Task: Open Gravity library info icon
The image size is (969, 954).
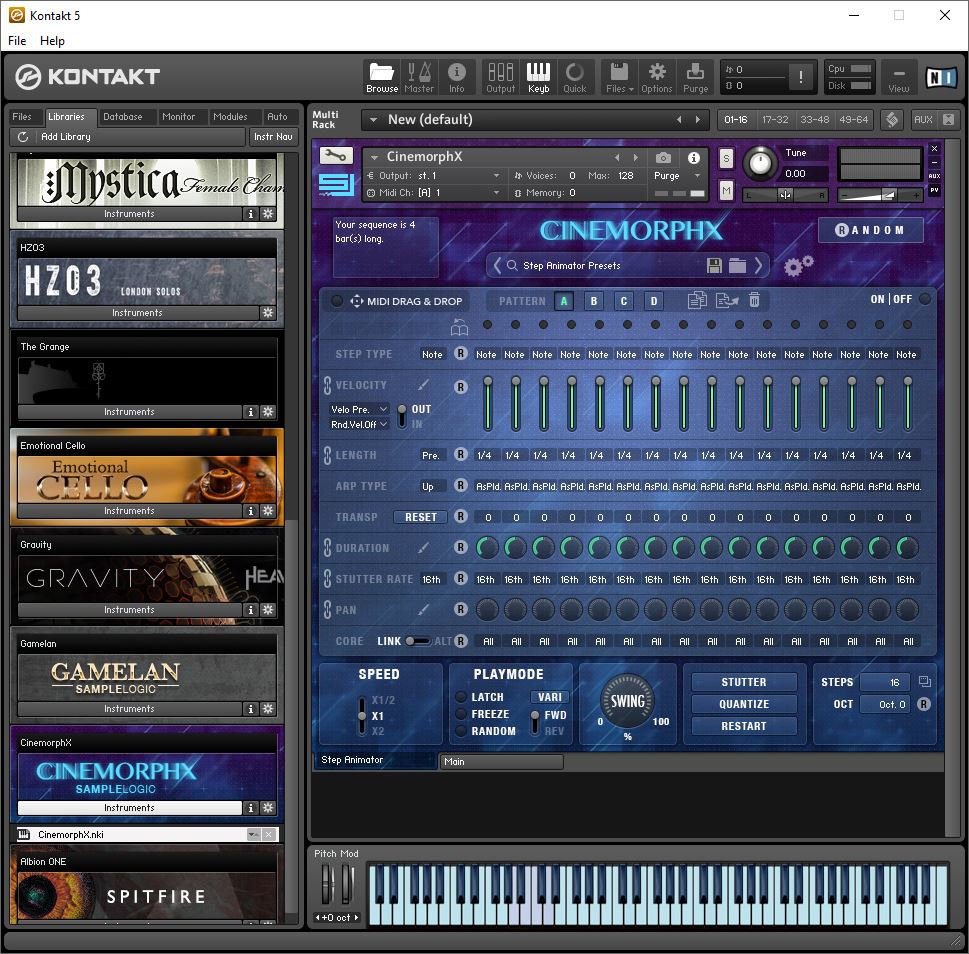Action: coord(250,610)
